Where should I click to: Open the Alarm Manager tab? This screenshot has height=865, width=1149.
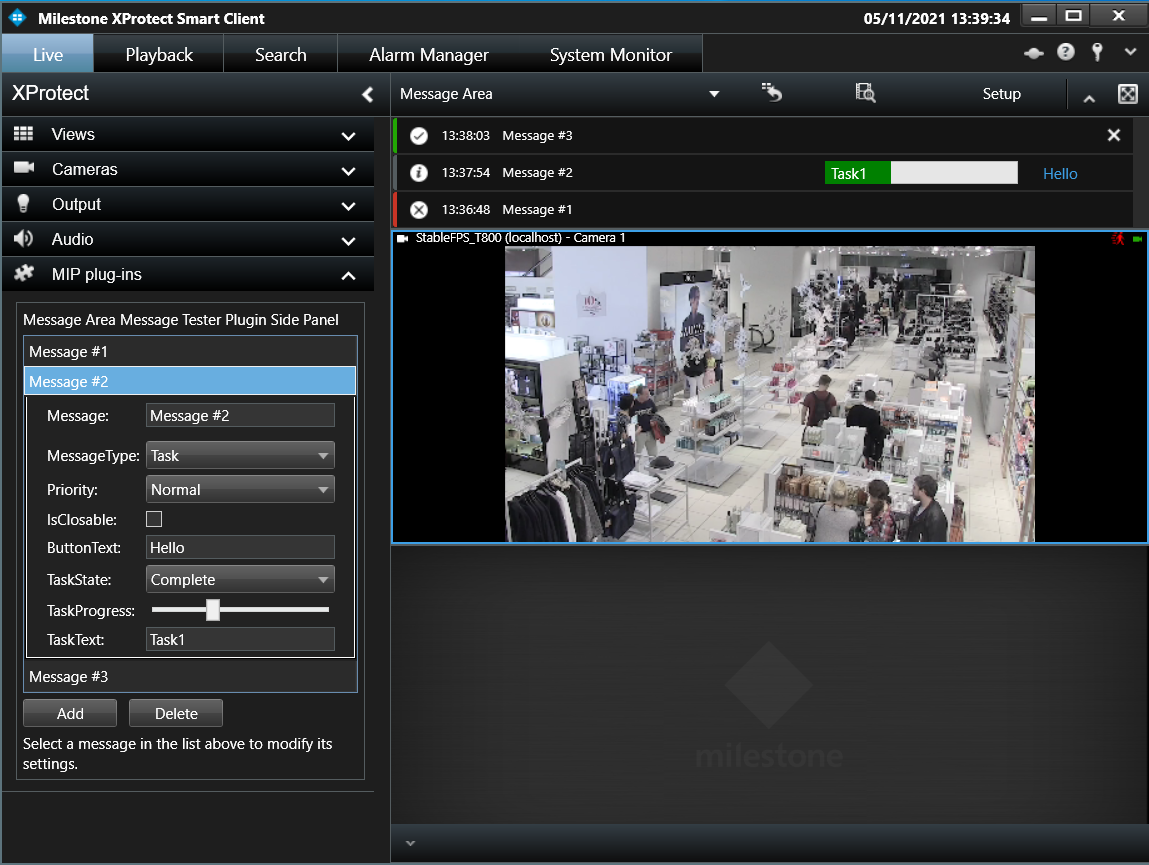click(x=429, y=54)
